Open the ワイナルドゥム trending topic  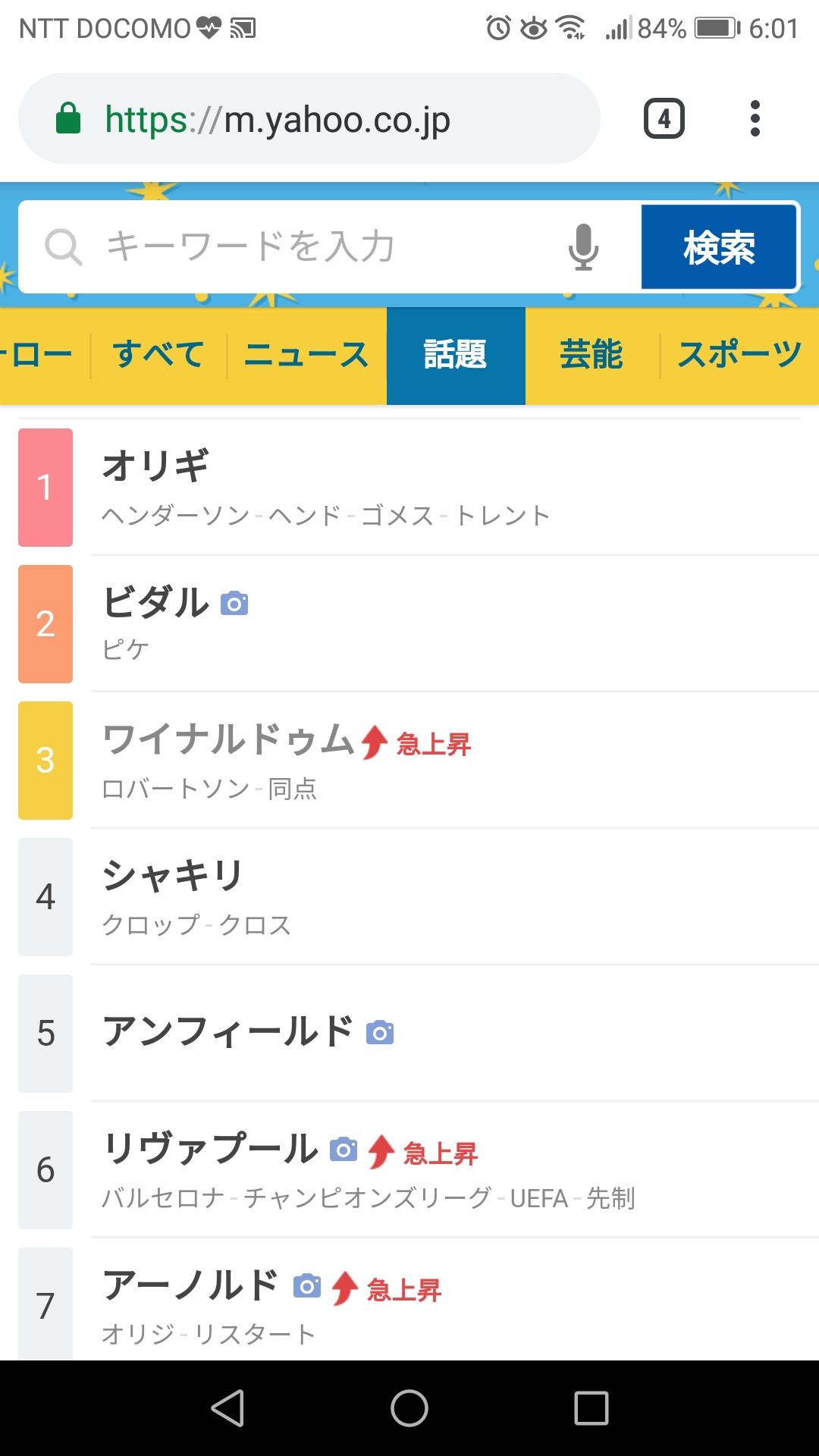pos(229,740)
